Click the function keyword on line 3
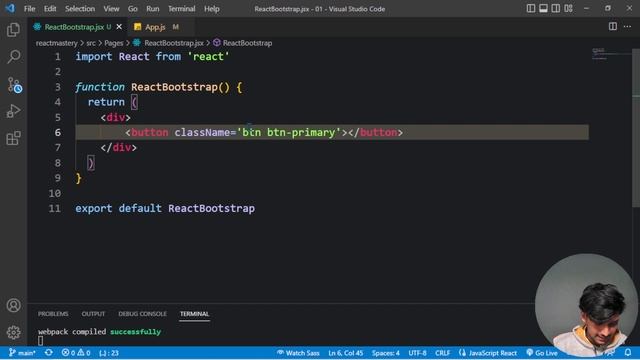This screenshot has height=360, width=640. pos(100,87)
